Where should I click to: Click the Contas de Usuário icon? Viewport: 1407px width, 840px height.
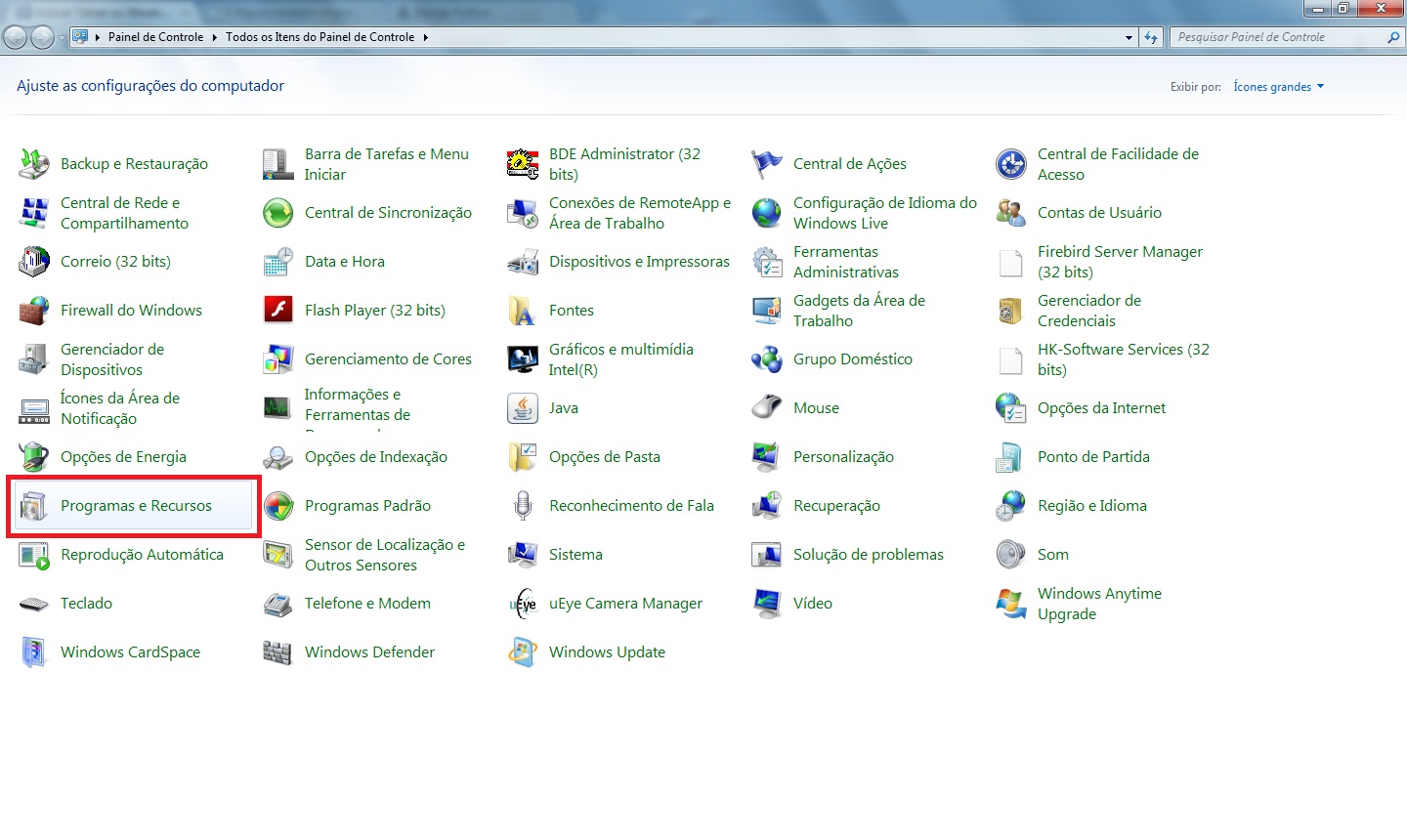click(x=1011, y=213)
